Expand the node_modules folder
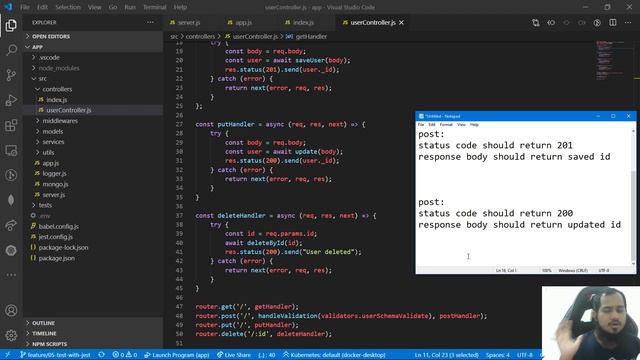Screen dimensions: 640x360 (x=93, y=68)
